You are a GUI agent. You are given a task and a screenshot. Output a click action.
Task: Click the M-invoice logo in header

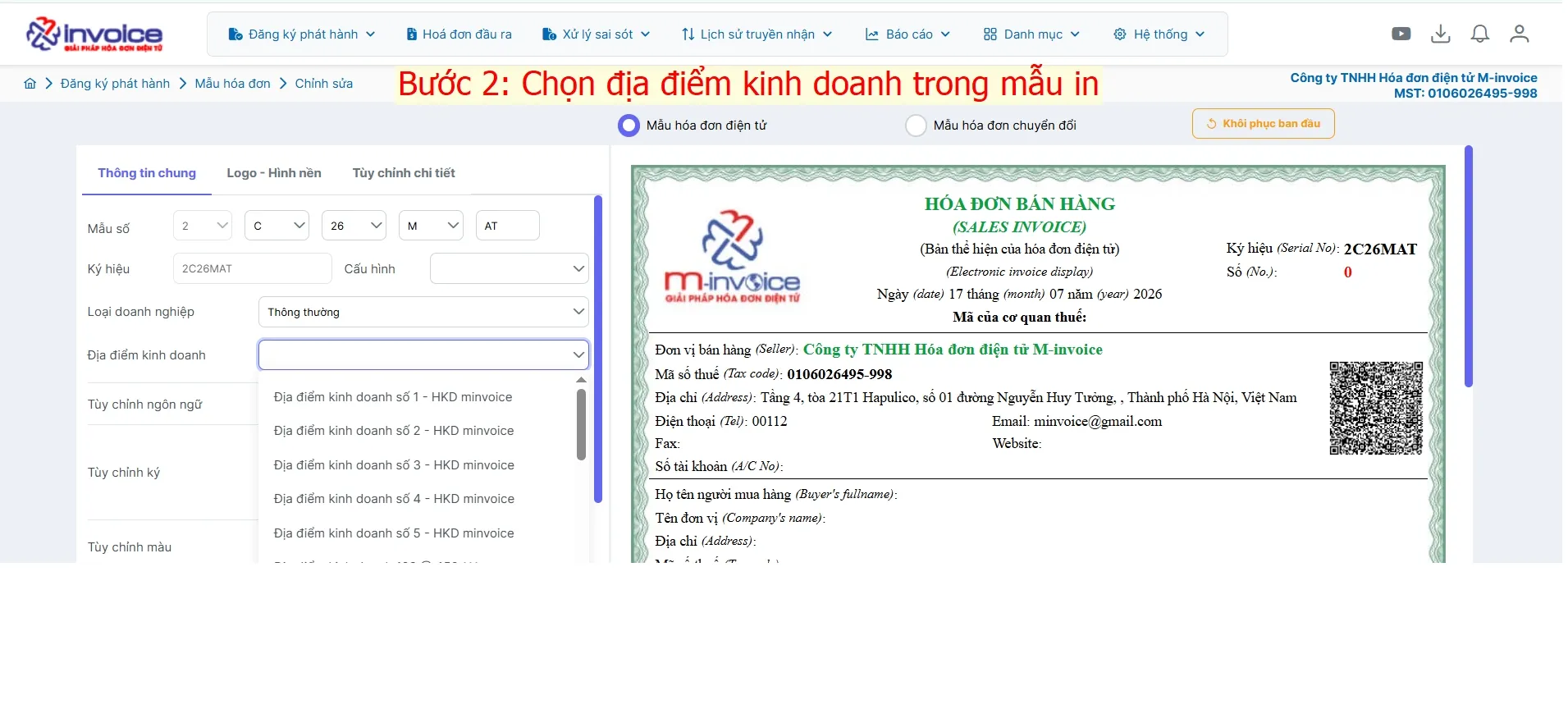(x=94, y=34)
